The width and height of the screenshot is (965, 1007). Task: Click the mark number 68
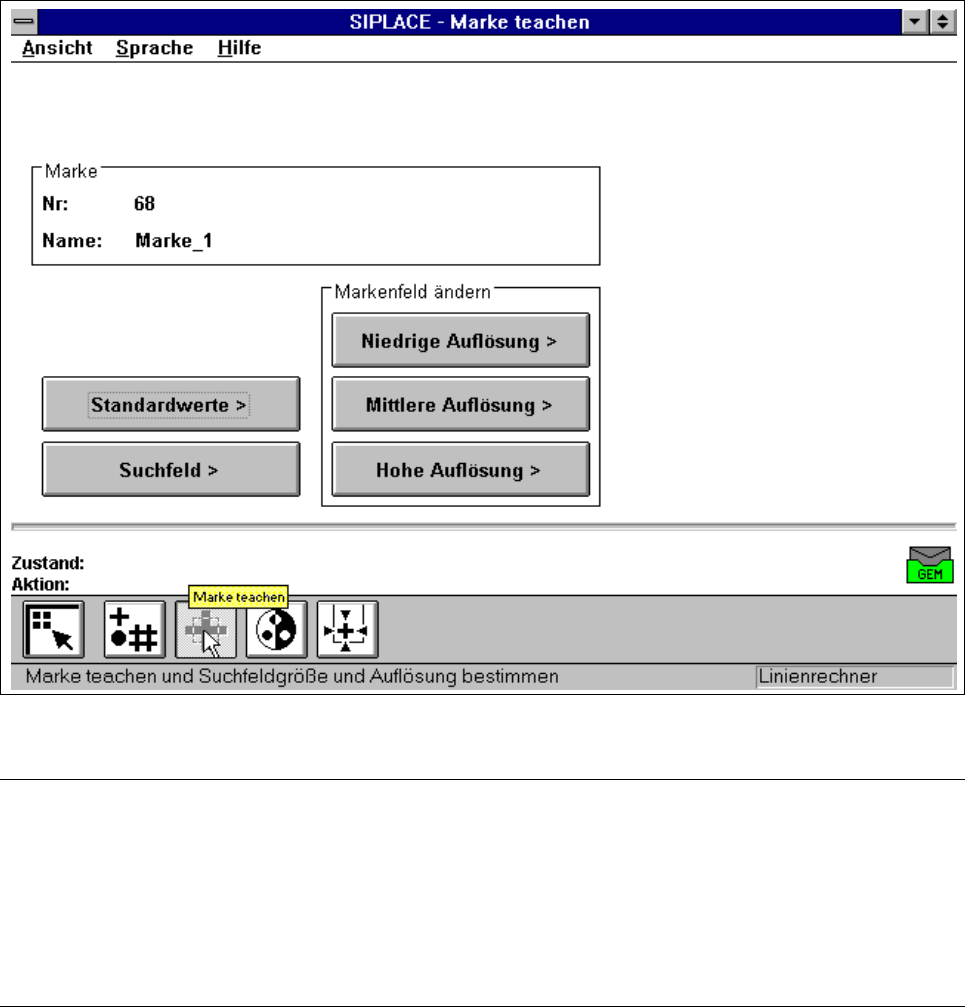click(144, 204)
